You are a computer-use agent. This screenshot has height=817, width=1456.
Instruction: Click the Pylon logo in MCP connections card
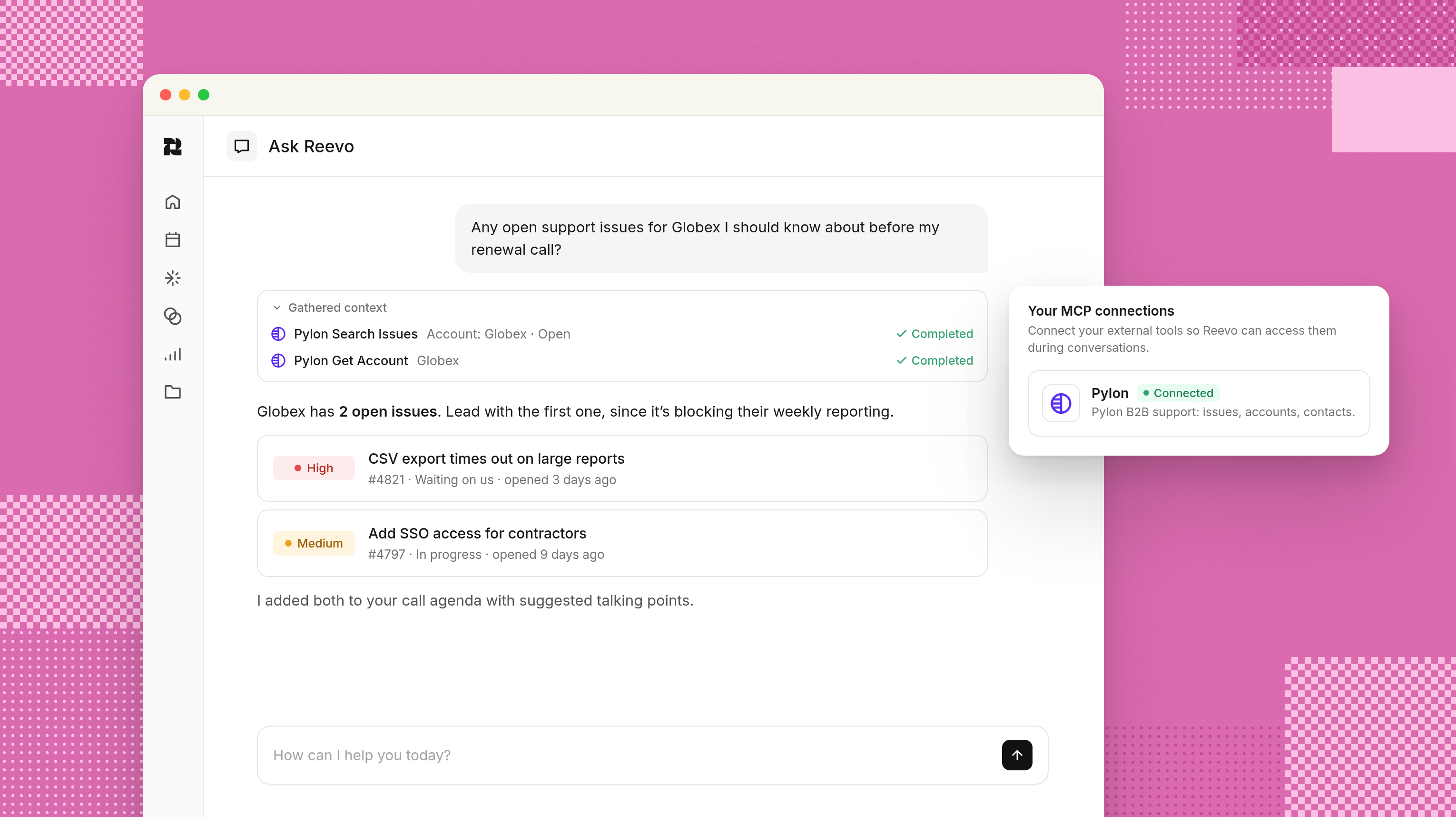(x=1060, y=403)
